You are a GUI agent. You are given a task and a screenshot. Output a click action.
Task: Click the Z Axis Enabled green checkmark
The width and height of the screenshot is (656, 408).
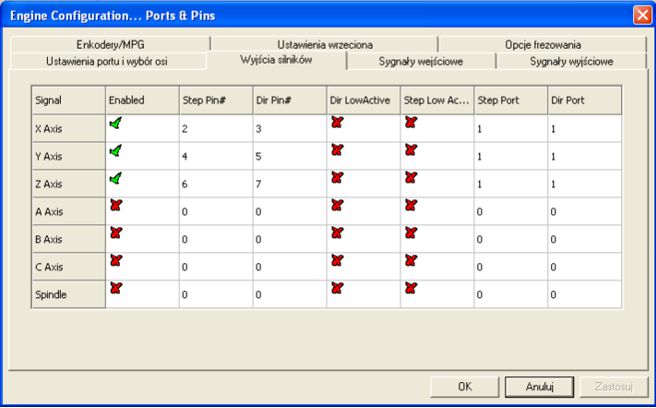click(x=116, y=178)
